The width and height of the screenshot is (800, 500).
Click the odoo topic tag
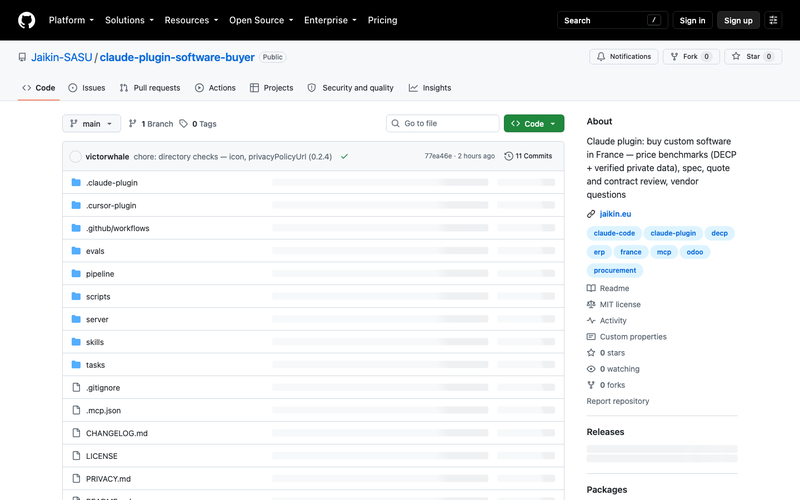(694, 252)
